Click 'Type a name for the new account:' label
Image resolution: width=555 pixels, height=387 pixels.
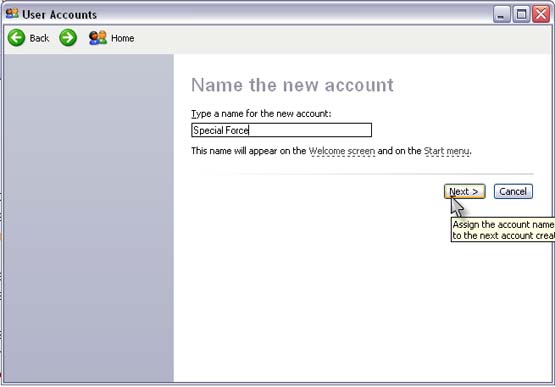point(261,114)
